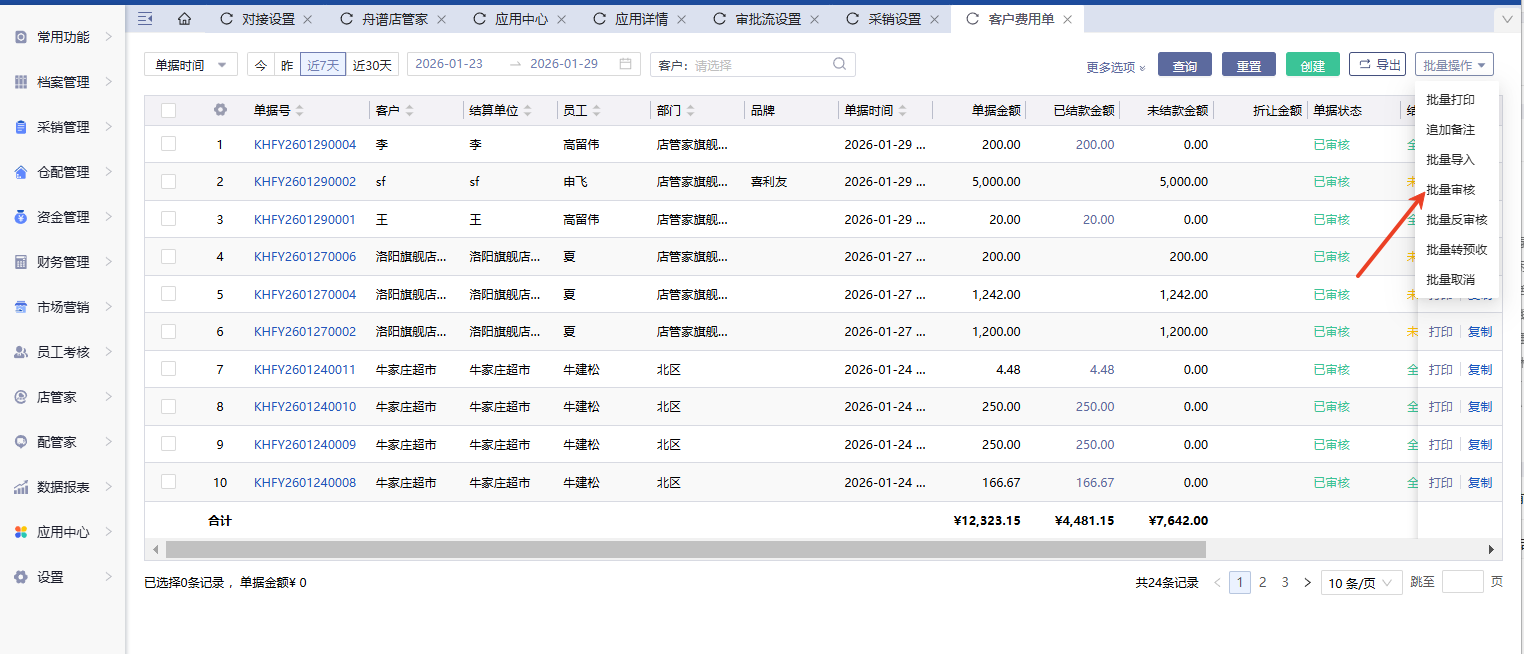Click the calendar icon in date range field

pos(625,64)
